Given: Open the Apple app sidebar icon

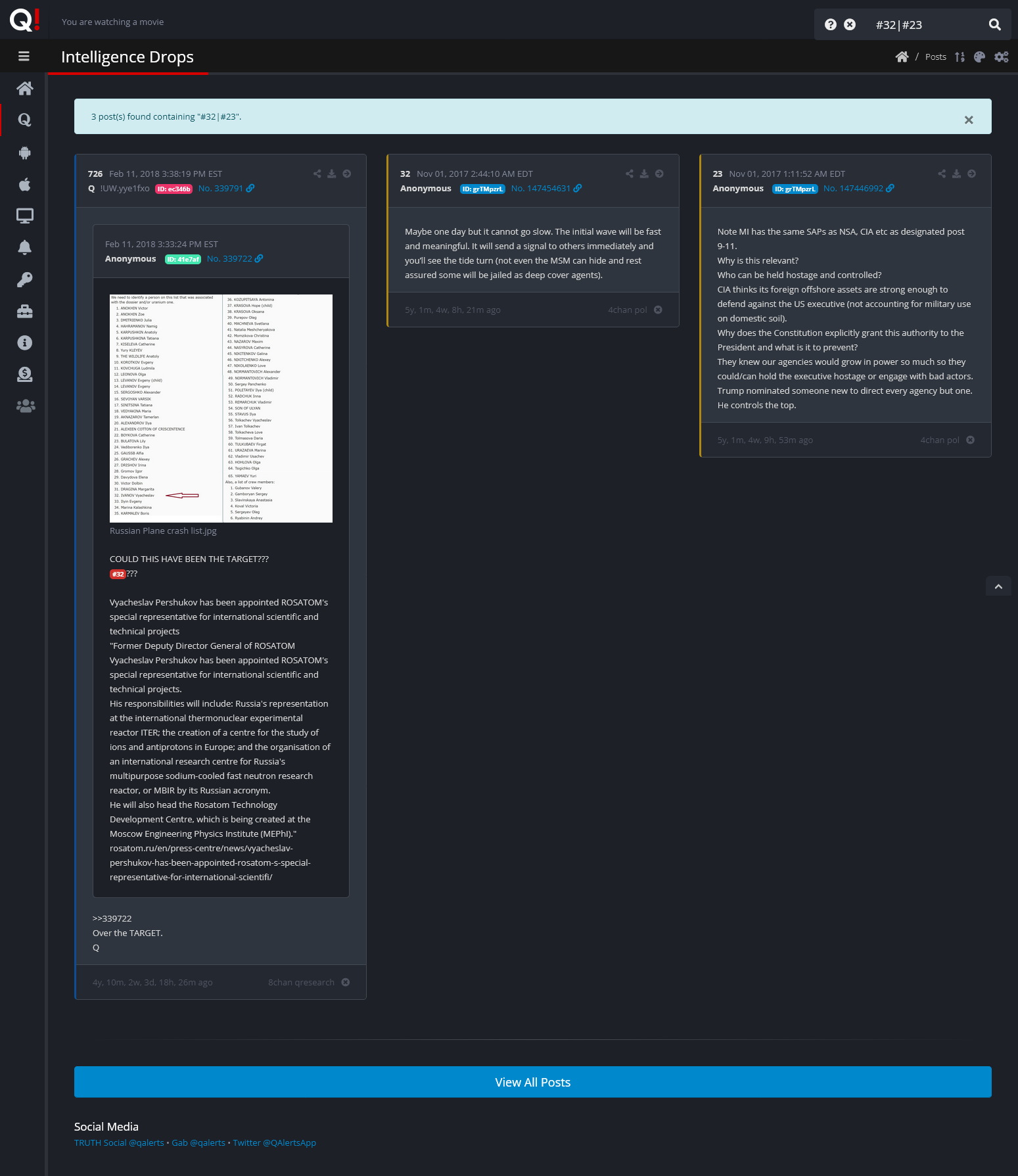Looking at the screenshot, I should (x=25, y=184).
